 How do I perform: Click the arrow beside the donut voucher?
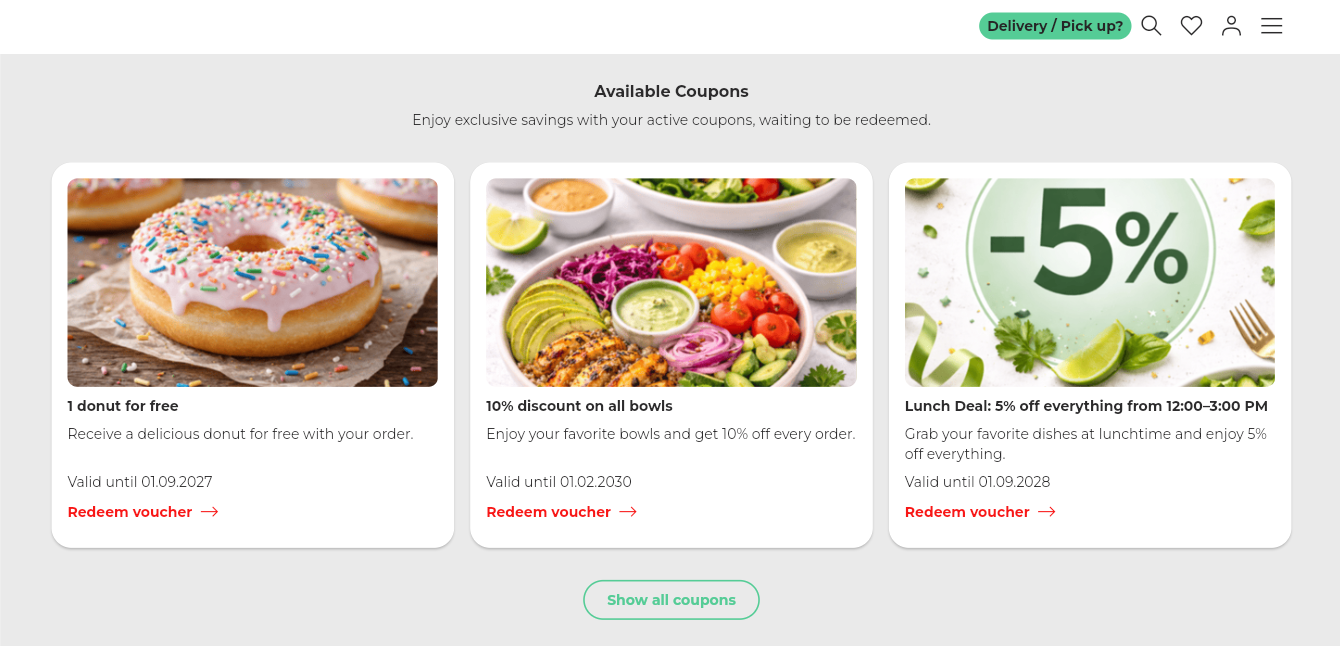pos(209,512)
